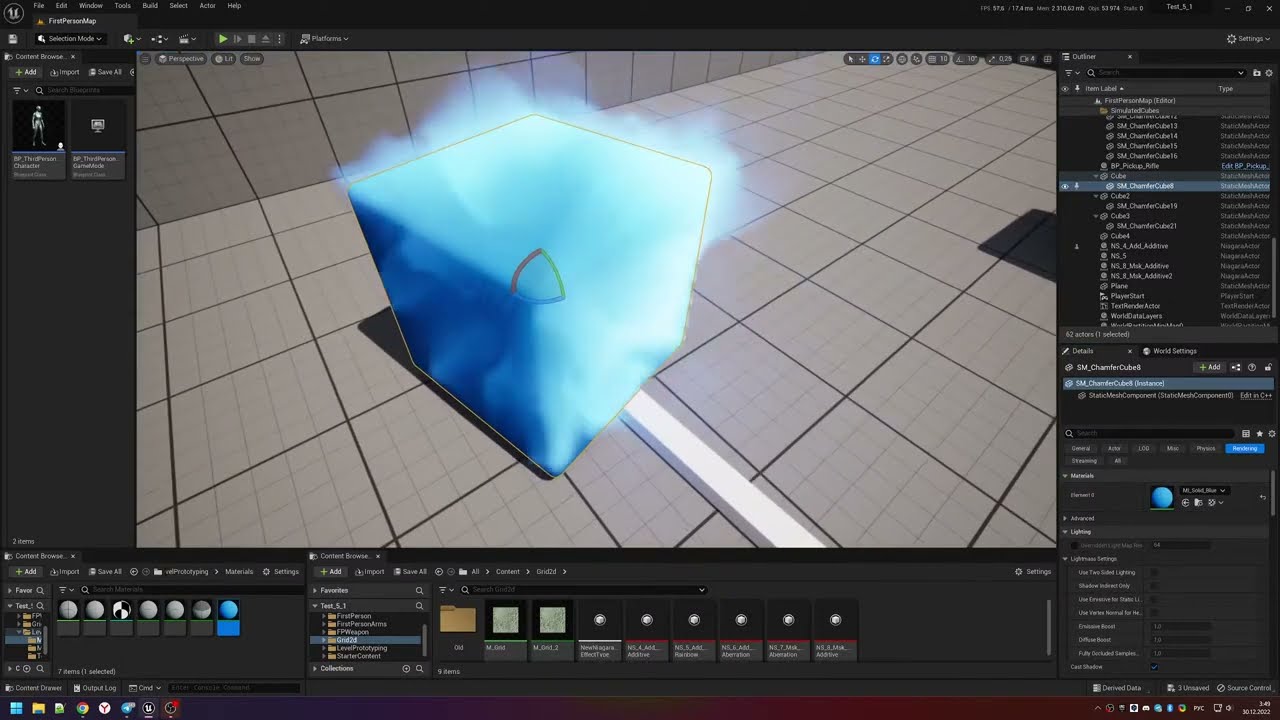Toggle world/local coordinate system icon
Viewport: 1280px width, 720px height.
pos(902,59)
